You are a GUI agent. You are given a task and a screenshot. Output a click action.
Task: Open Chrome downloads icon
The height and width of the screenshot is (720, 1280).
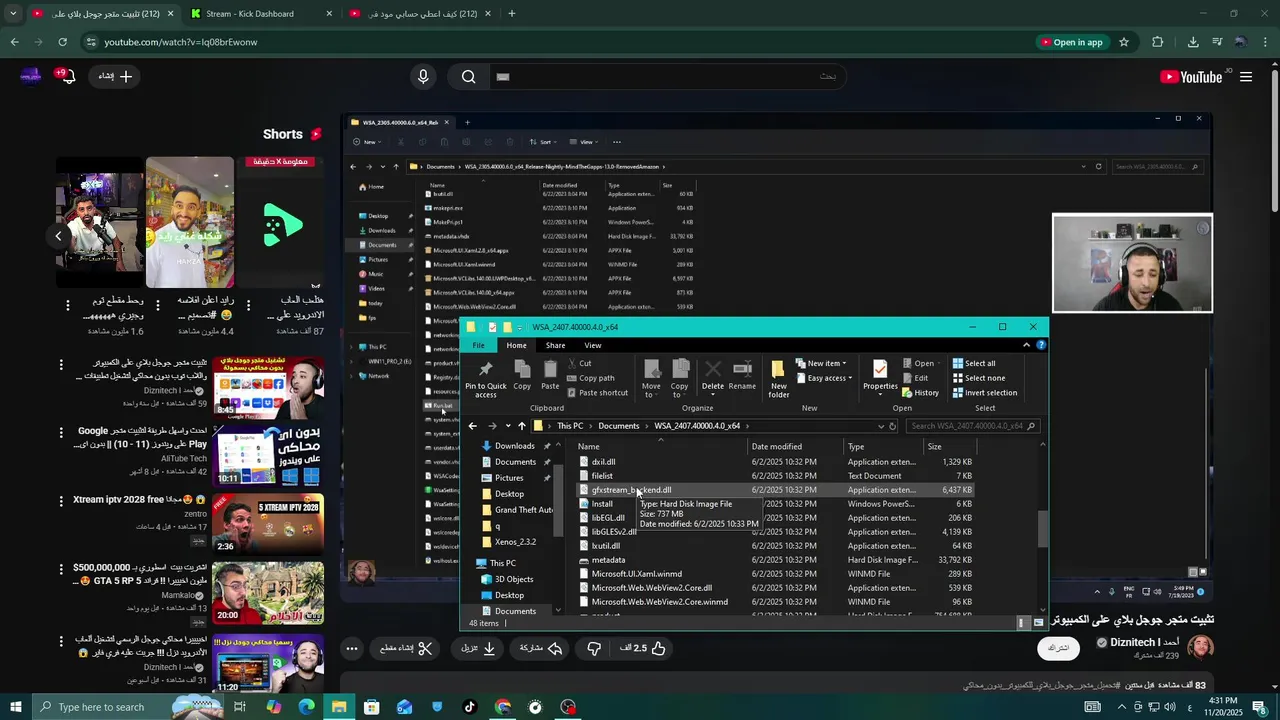pyautogui.click(x=1193, y=42)
